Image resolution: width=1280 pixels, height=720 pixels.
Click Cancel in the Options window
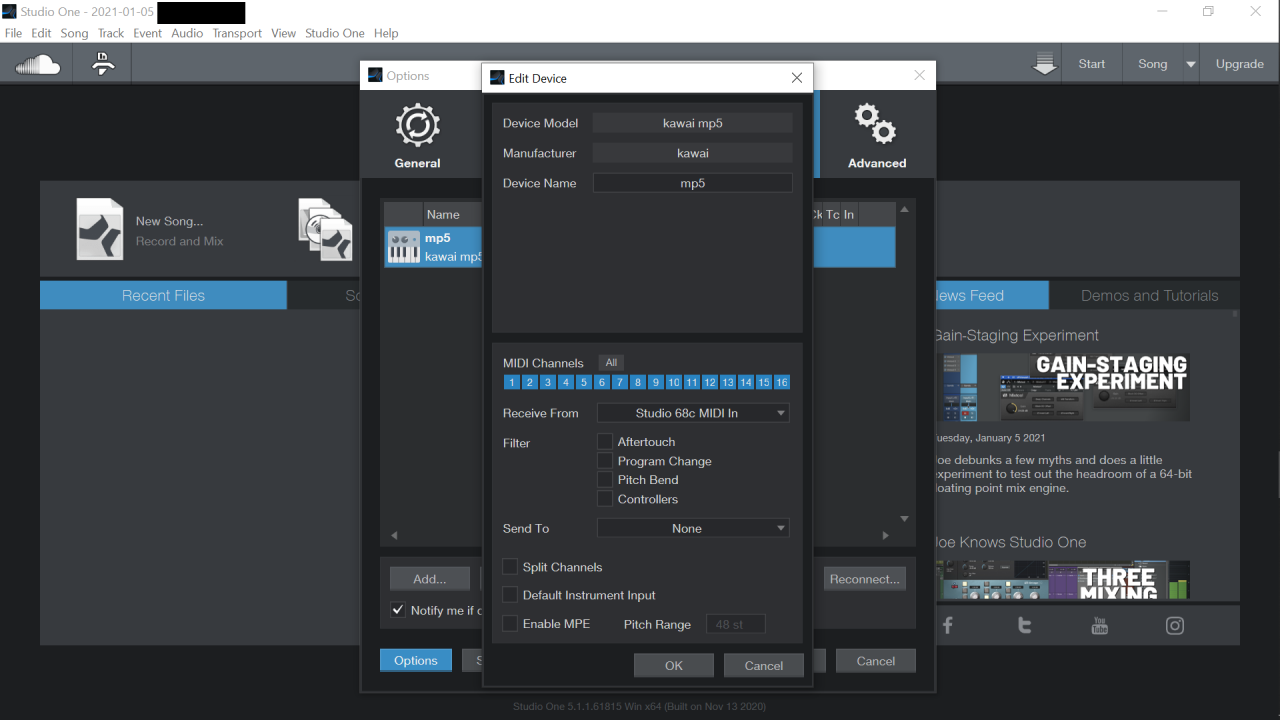pos(876,661)
